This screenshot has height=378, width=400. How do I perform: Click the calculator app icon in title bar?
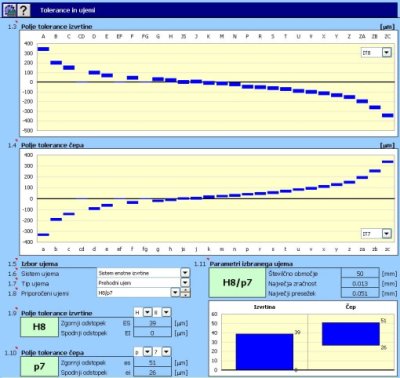10,10
